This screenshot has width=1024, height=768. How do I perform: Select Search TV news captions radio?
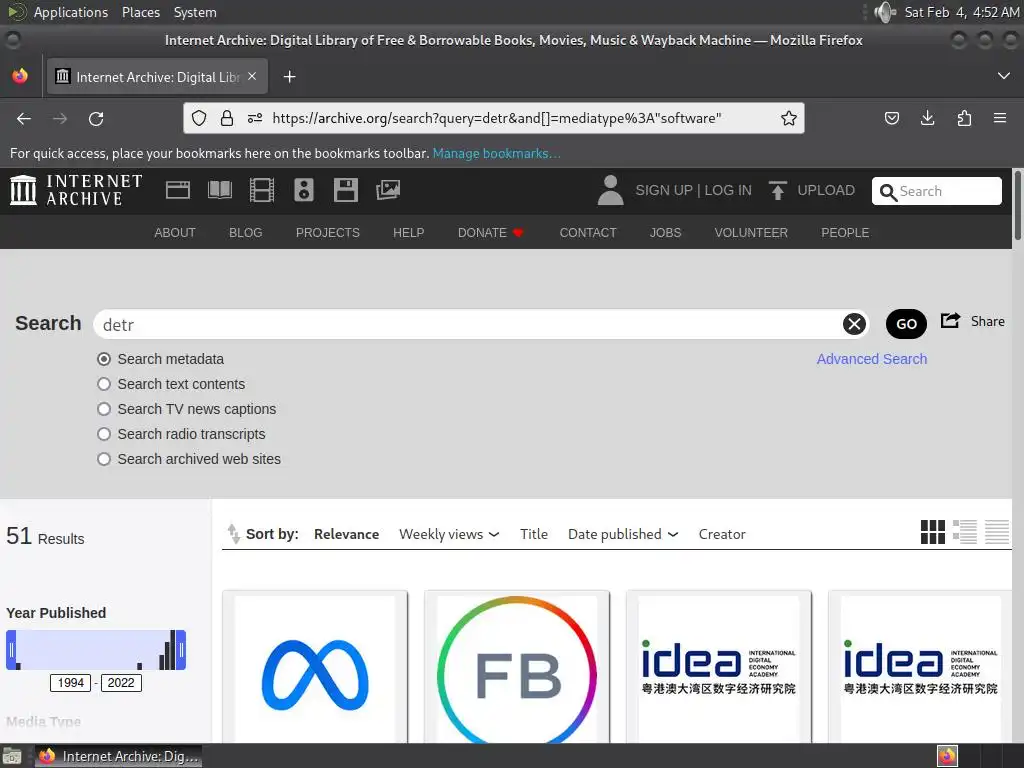pos(104,409)
